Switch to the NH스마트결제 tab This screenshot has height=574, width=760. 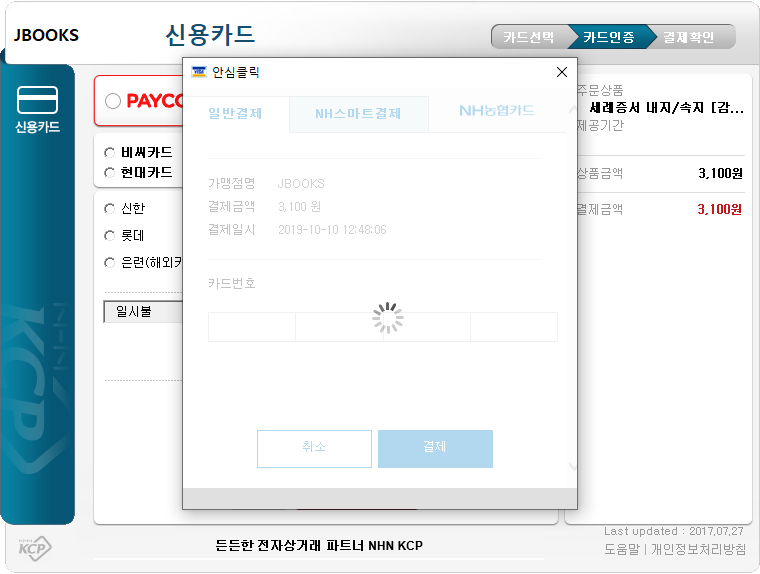(359, 114)
